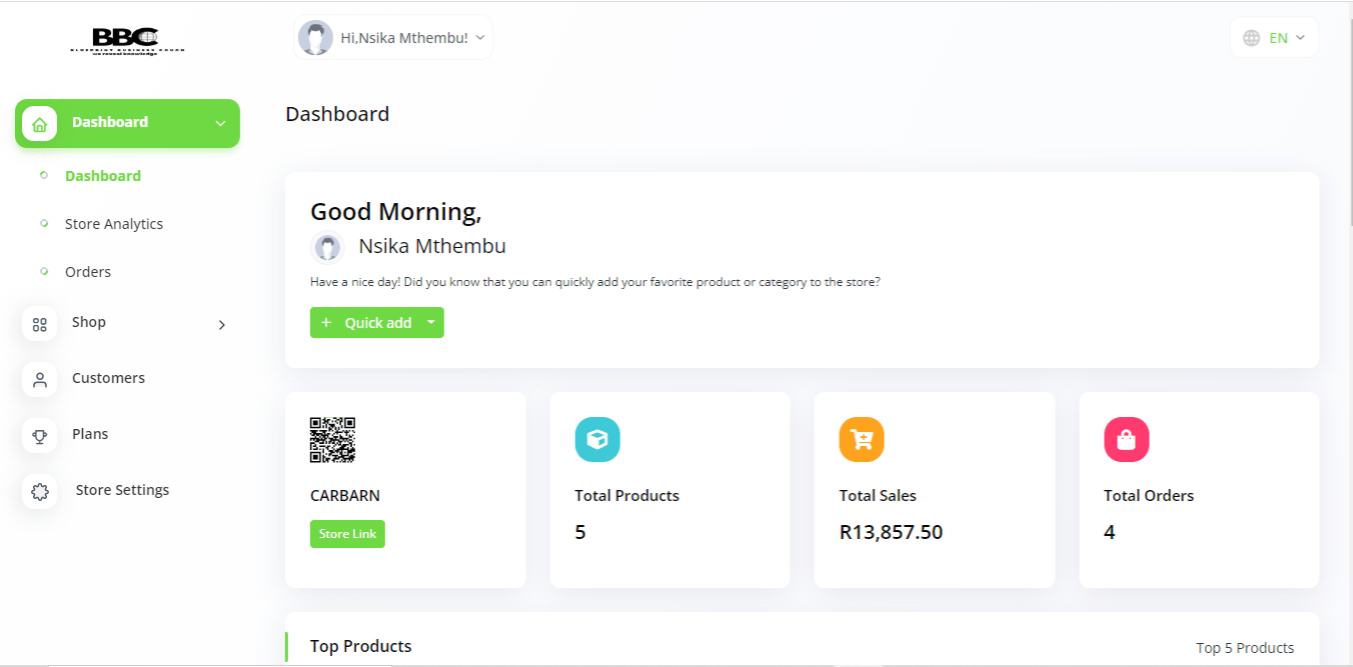Click the teal Total Products box icon
Screen dimensions: 1353x667
click(x=597, y=440)
